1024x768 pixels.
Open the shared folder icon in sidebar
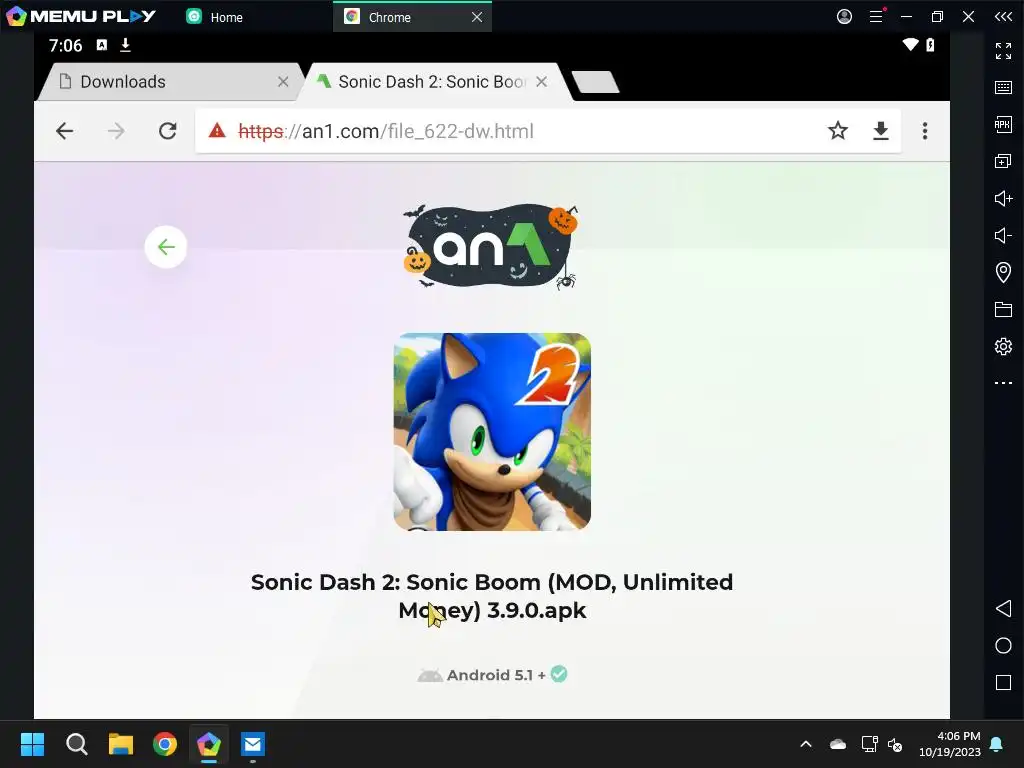point(1003,309)
